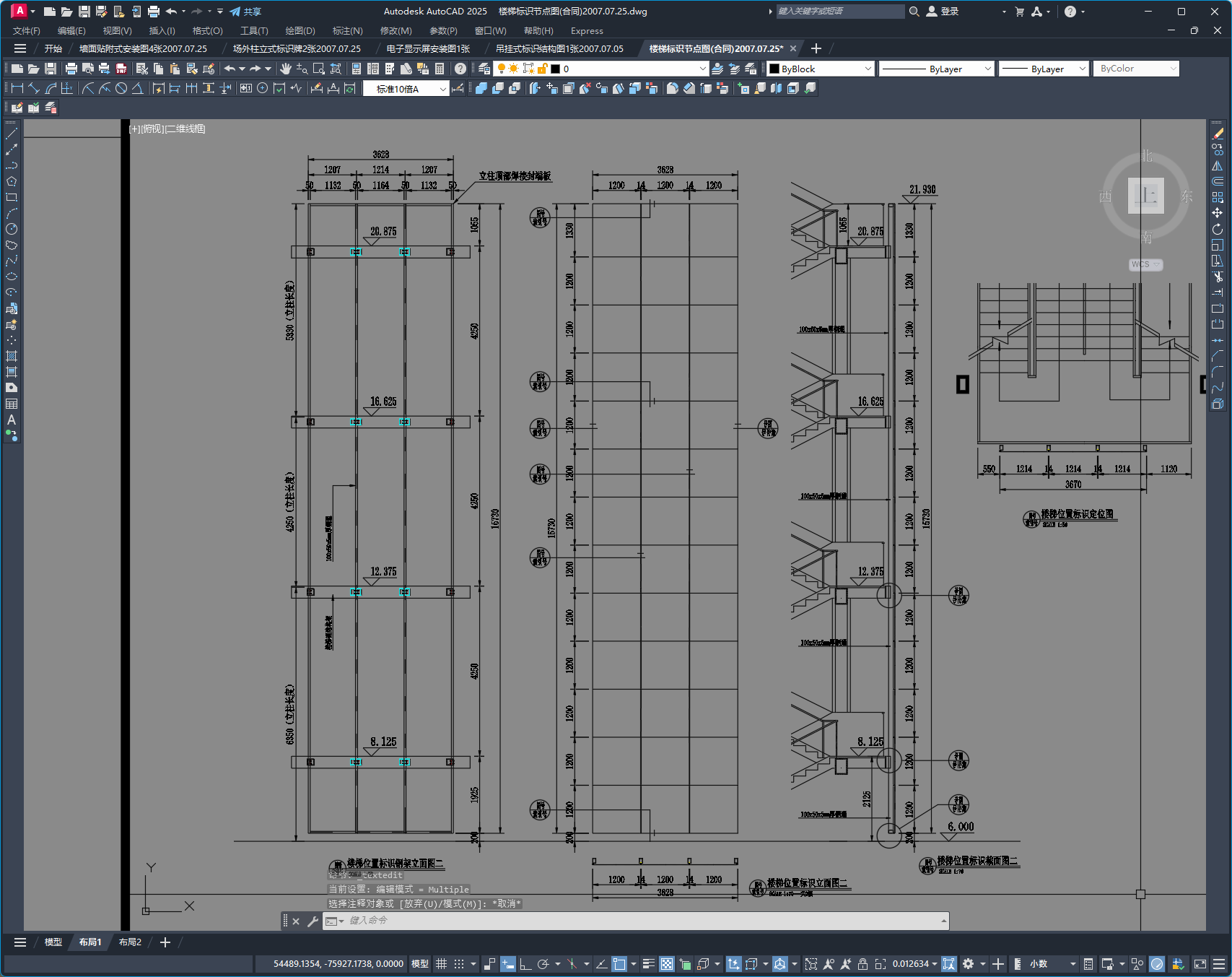Switch to the 布局2 layout tab

pos(130,942)
